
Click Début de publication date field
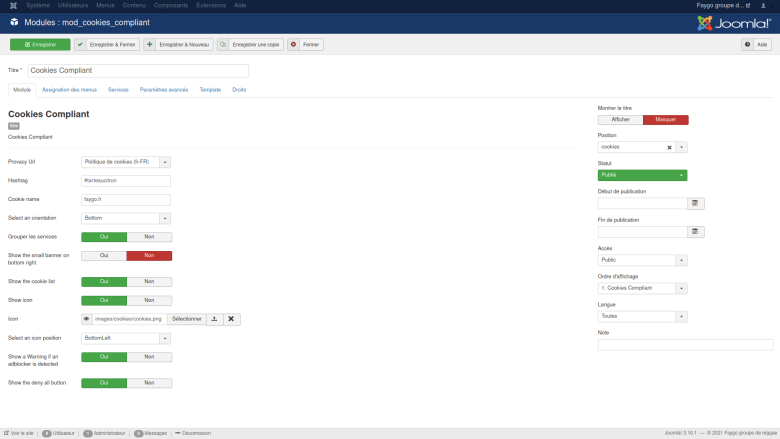pyautogui.click(x=643, y=203)
